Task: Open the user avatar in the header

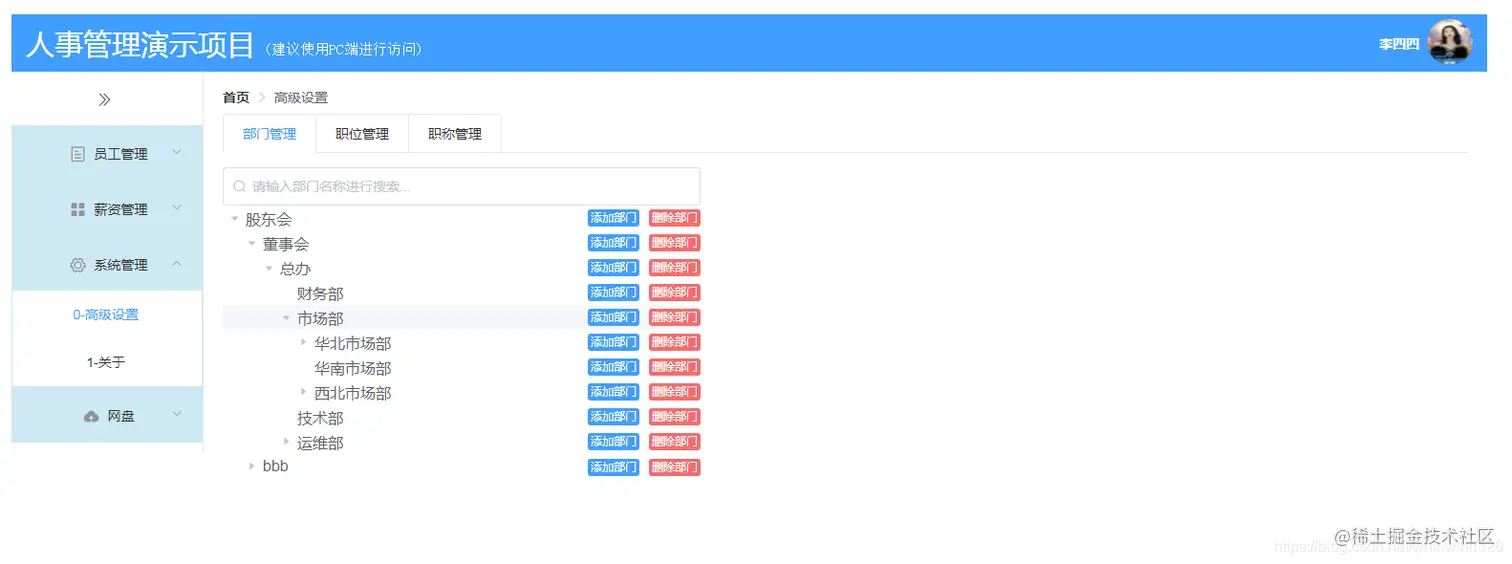Action: pos(1449,43)
